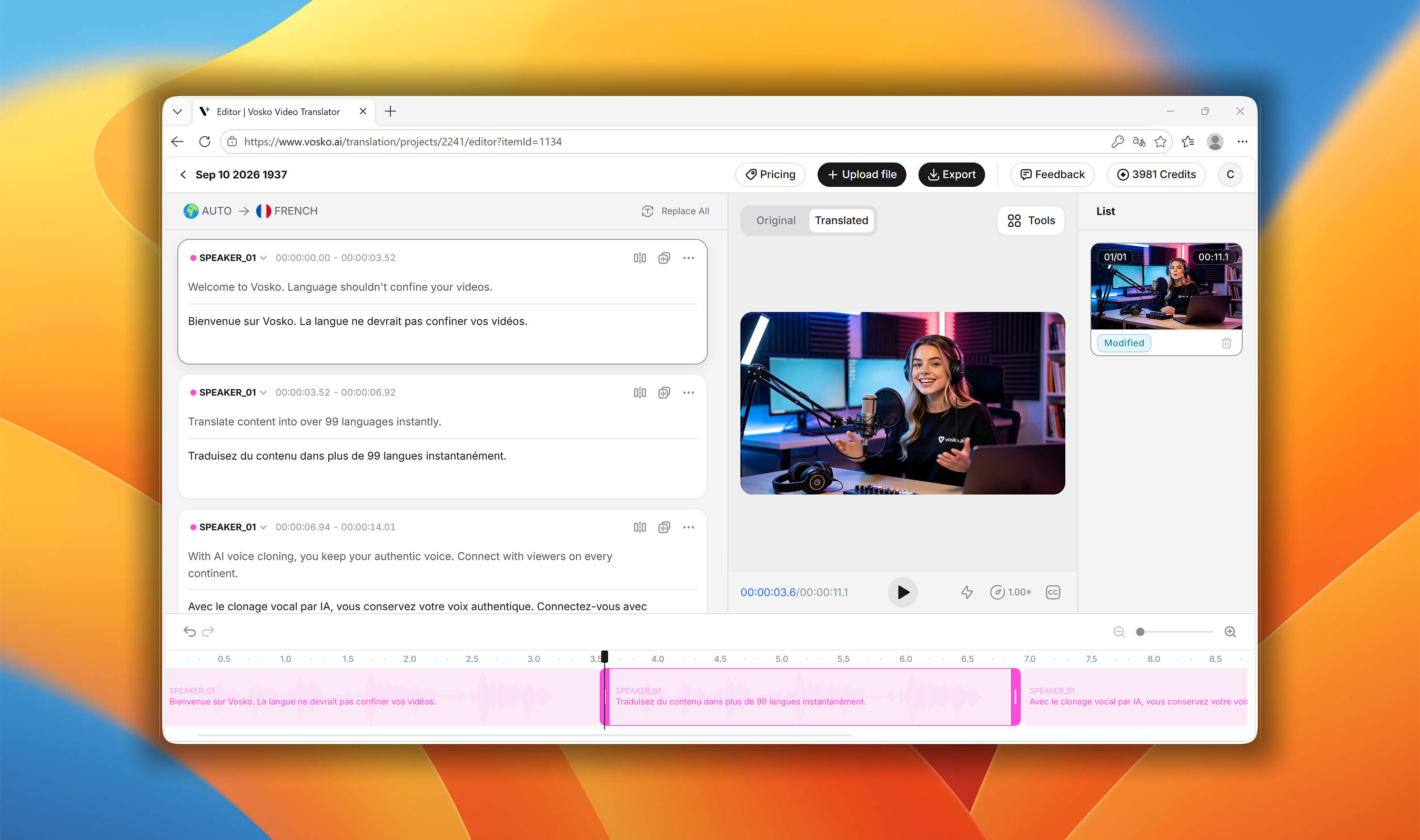Viewport: 1420px width, 840px height.
Task: Zoom out the timeline
Action: pyautogui.click(x=1119, y=632)
